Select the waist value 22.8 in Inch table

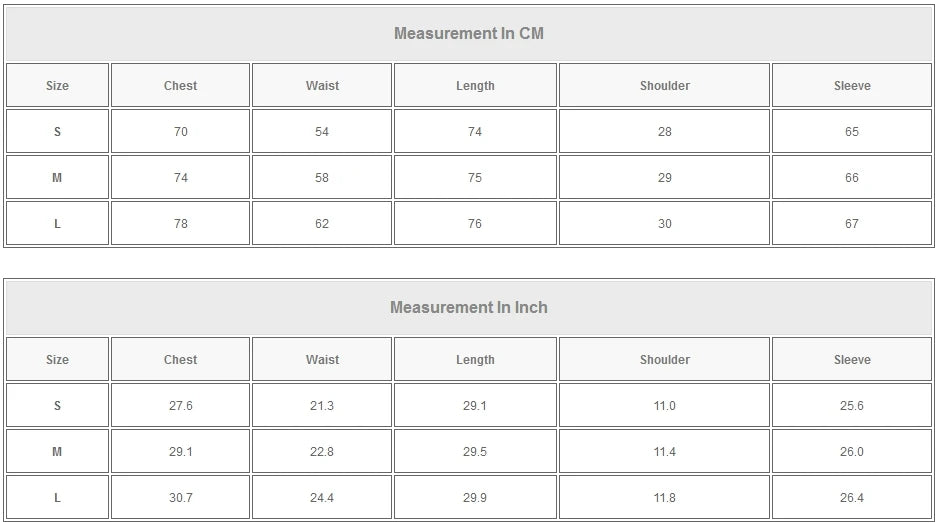tap(322, 452)
